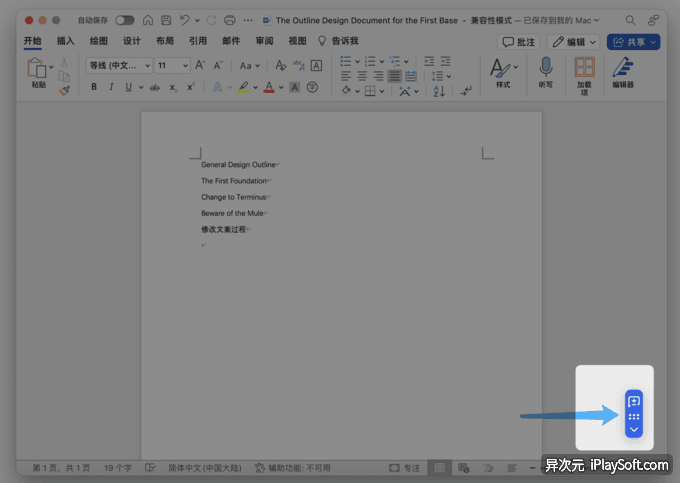
Task: Open the 编辑 mode dropdown
Action: [x=573, y=42]
